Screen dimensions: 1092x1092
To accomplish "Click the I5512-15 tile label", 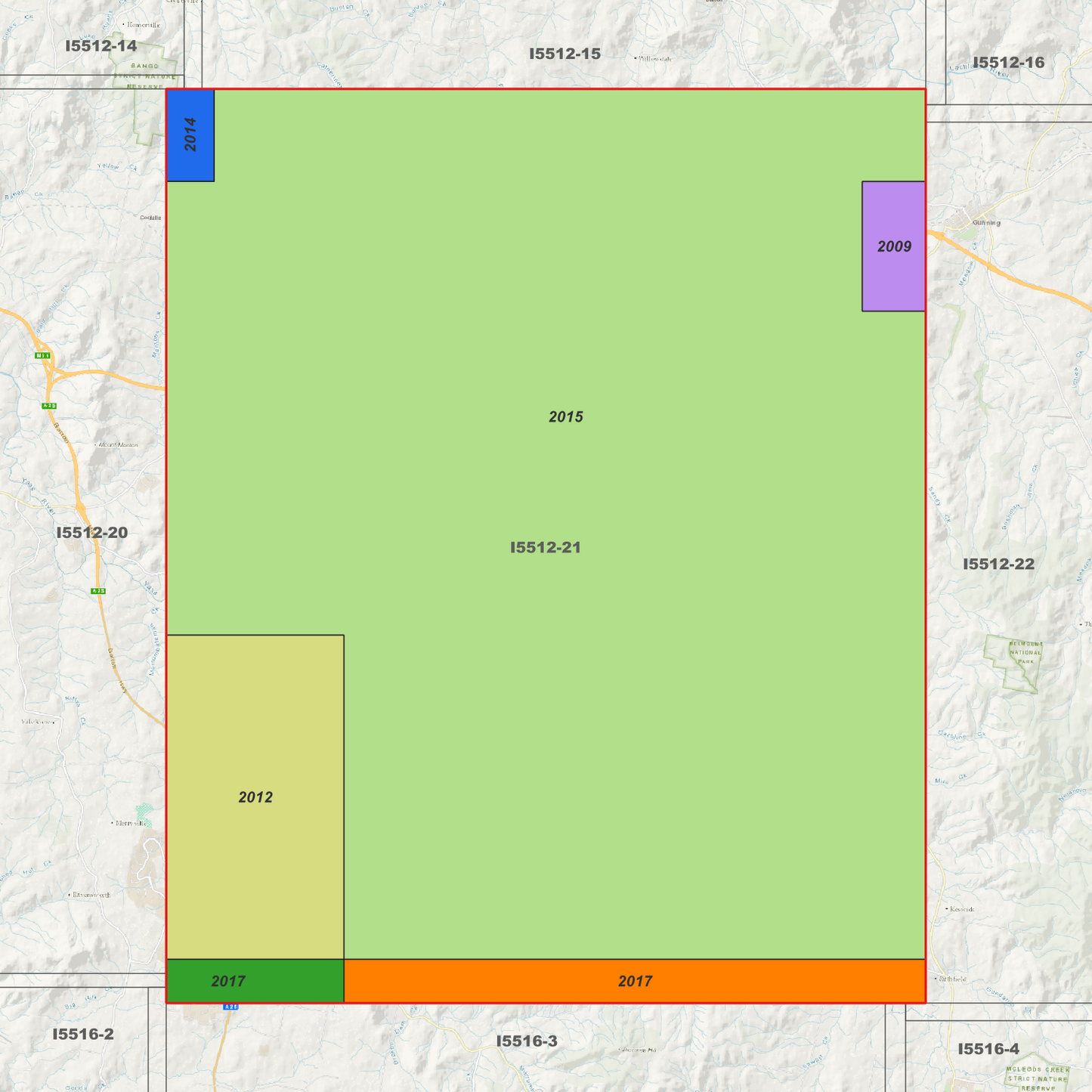I will 565,54.
